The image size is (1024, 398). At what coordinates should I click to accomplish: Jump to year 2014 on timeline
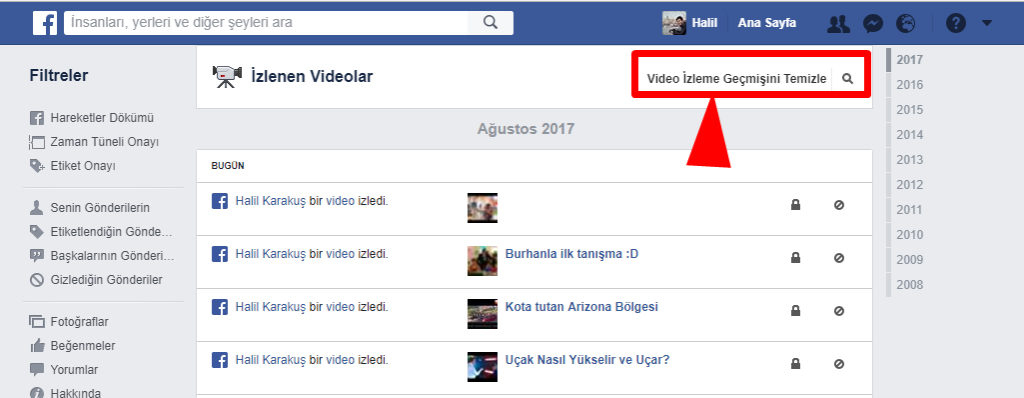click(x=909, y=135)
